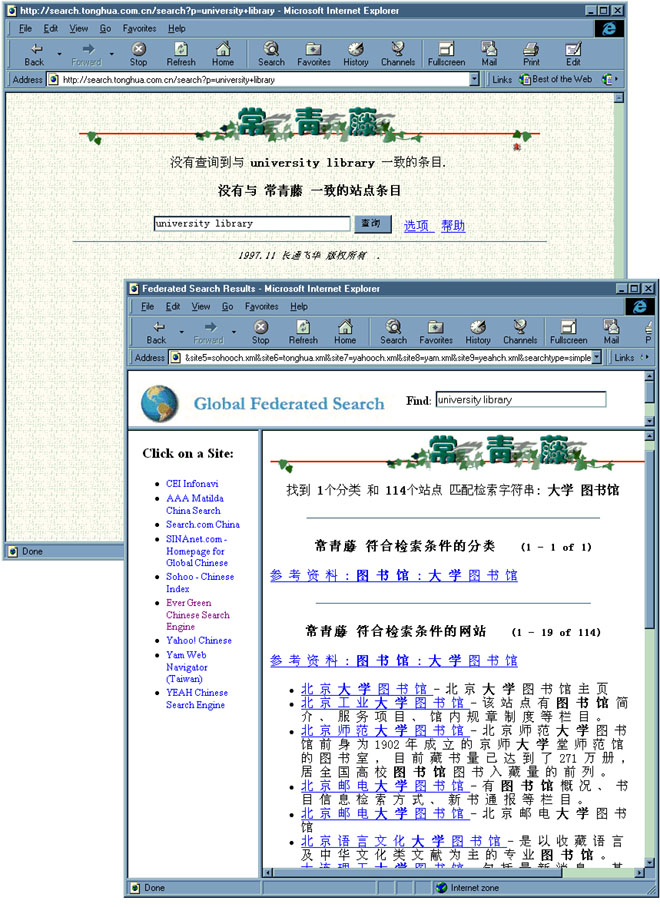Open Search.com China site link
This screenshot has height=907, width=660.
[x=202, y=524]
